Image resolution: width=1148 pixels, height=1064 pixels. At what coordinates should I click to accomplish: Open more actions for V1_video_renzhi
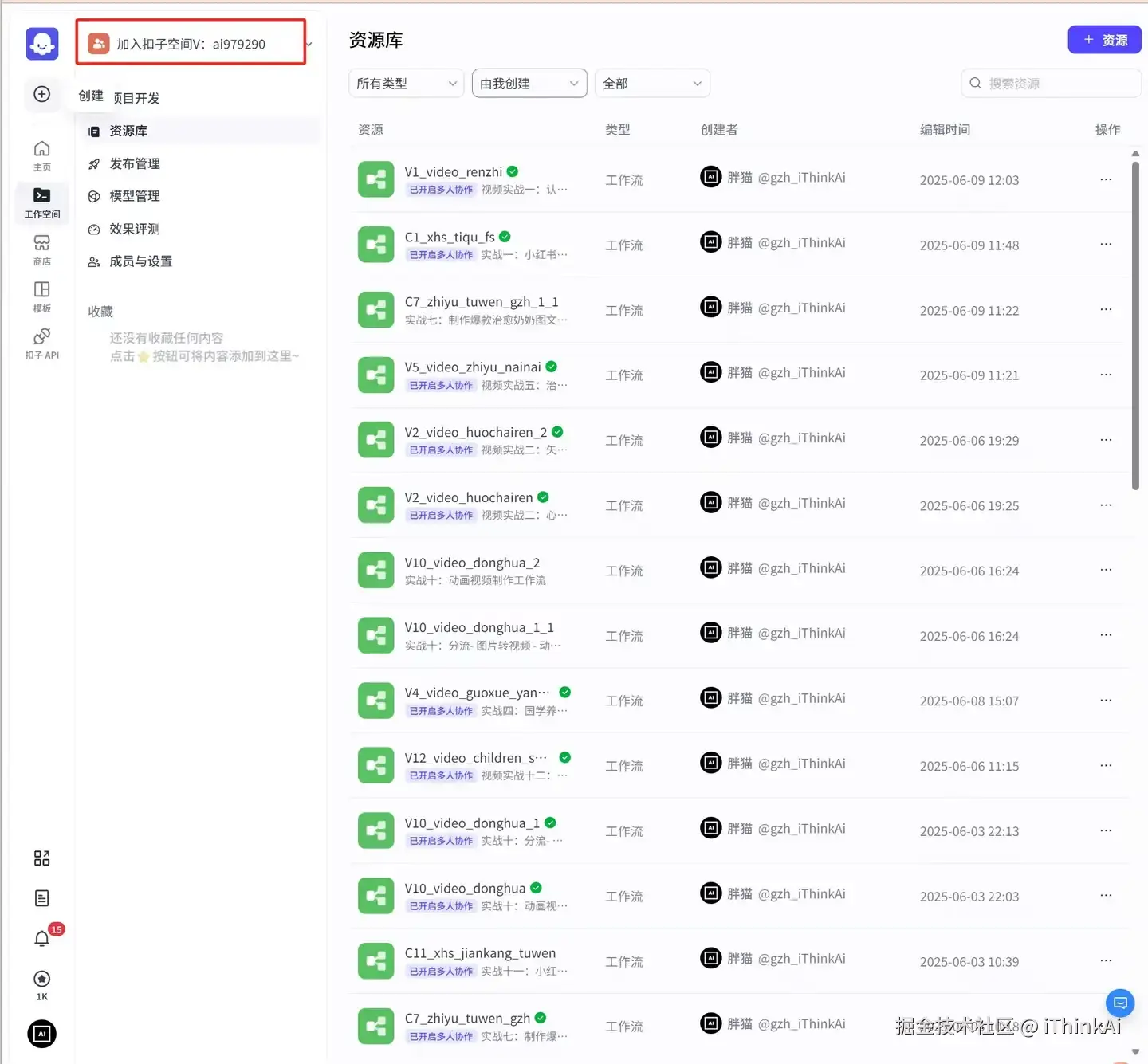click(1106, 179)
